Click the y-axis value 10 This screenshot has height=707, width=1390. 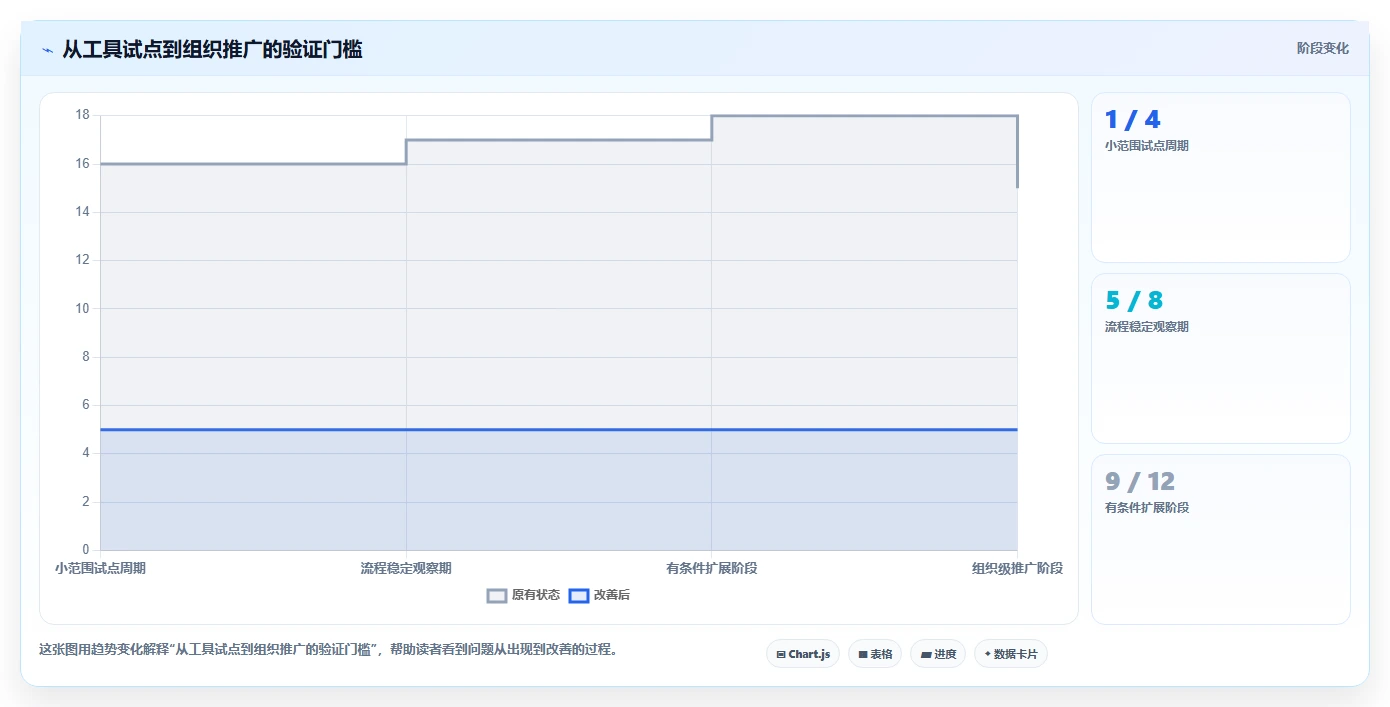[83, 308]
